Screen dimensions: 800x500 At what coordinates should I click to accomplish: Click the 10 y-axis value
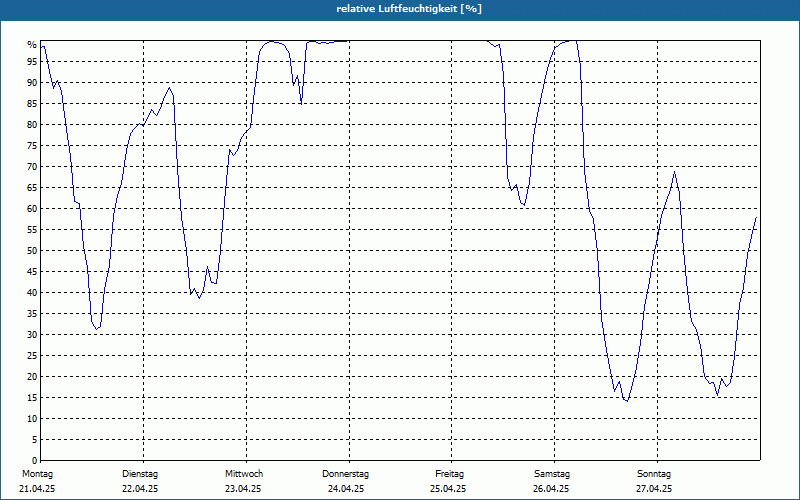(x=32, y=418)
